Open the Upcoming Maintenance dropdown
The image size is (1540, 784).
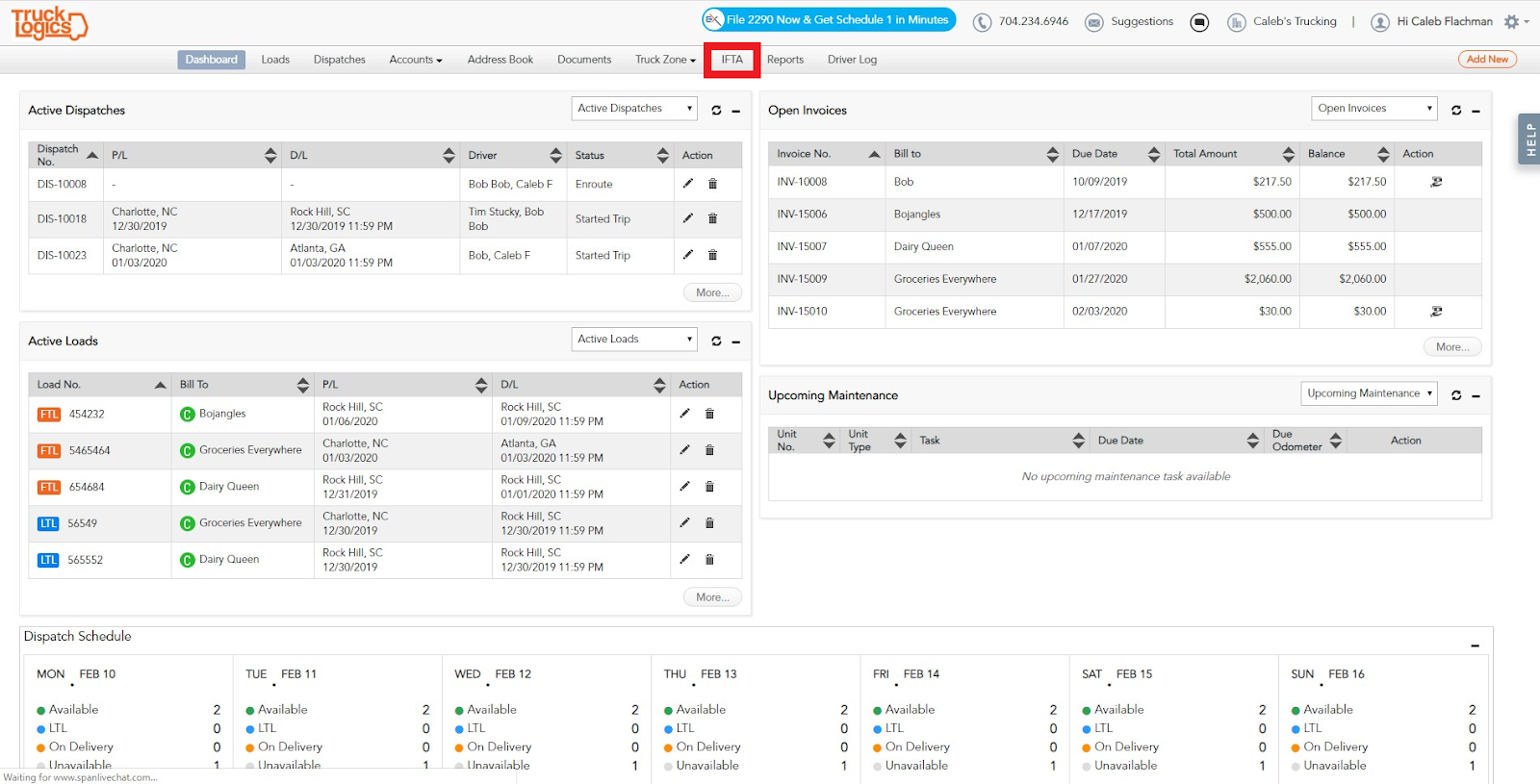click(1369, 393)
